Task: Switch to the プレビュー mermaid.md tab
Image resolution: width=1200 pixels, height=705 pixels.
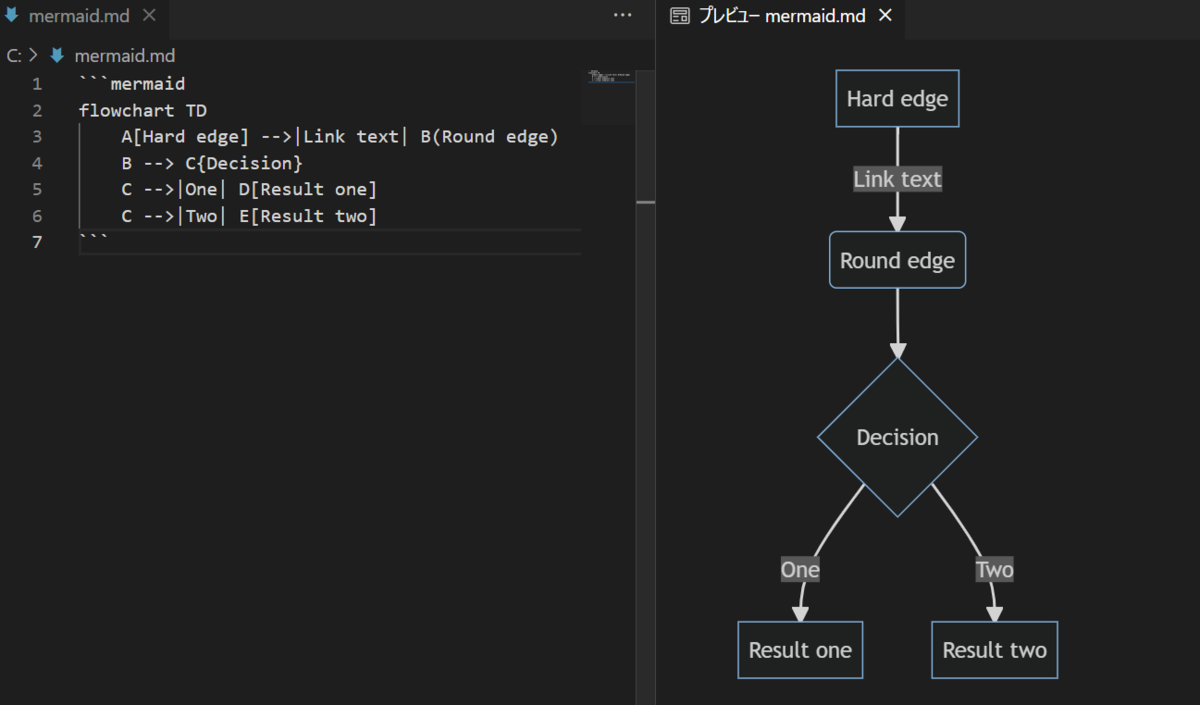Action: (x=782, y=16)
